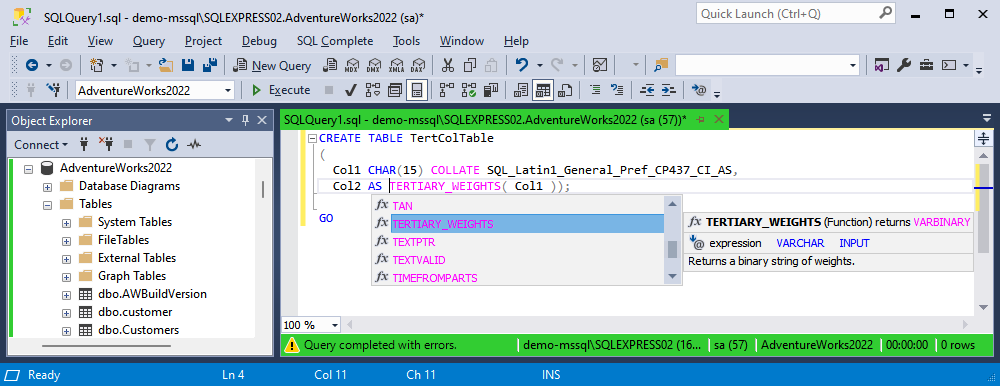Toggle Include Actual Execution Plan
Screen dimensions: 1000x386
click(446, 90)
